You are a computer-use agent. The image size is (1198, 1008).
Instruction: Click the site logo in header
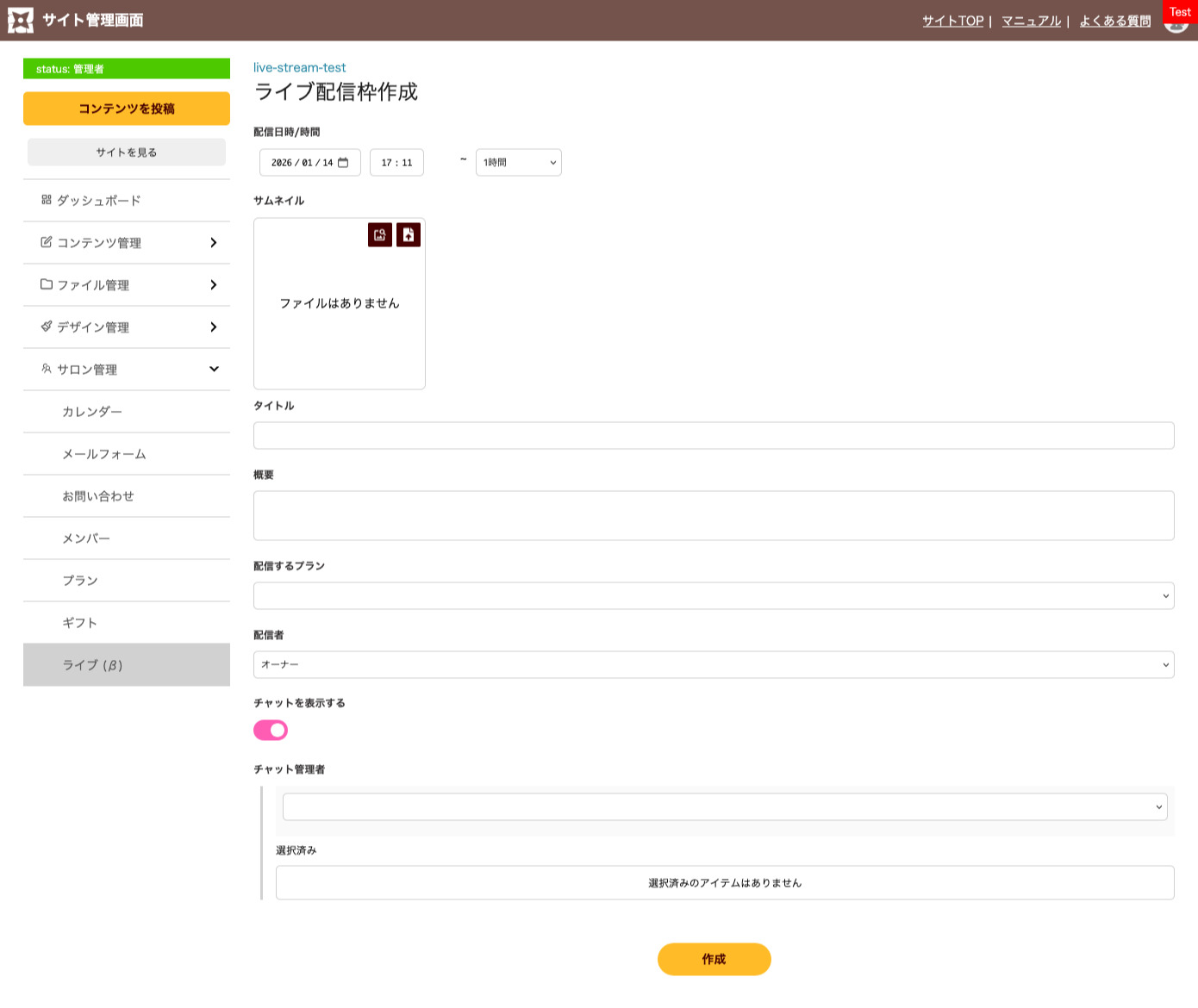click(21, 20)
